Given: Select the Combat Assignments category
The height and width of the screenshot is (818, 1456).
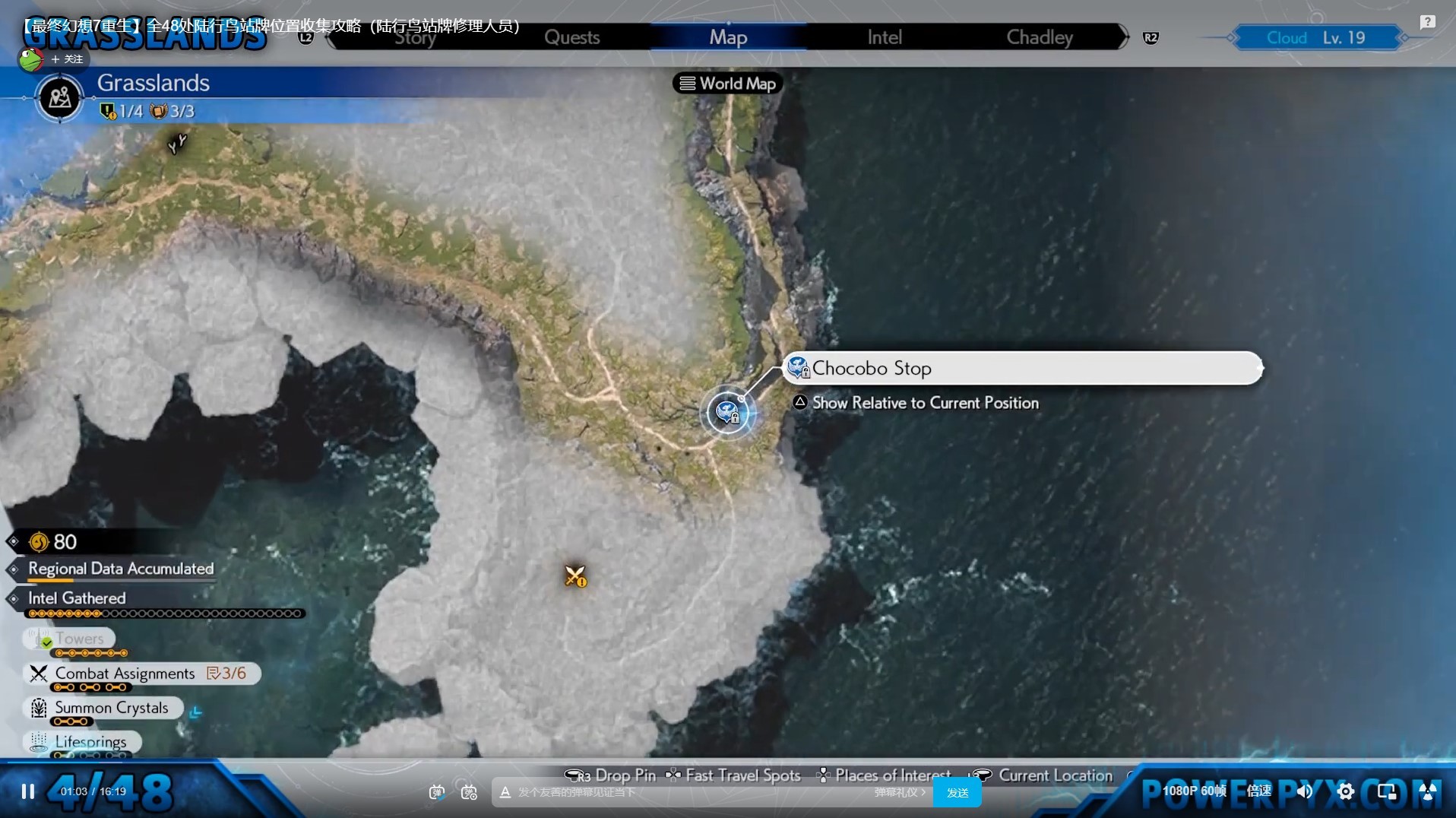Looking at the screenshot, I should (142, 674).
